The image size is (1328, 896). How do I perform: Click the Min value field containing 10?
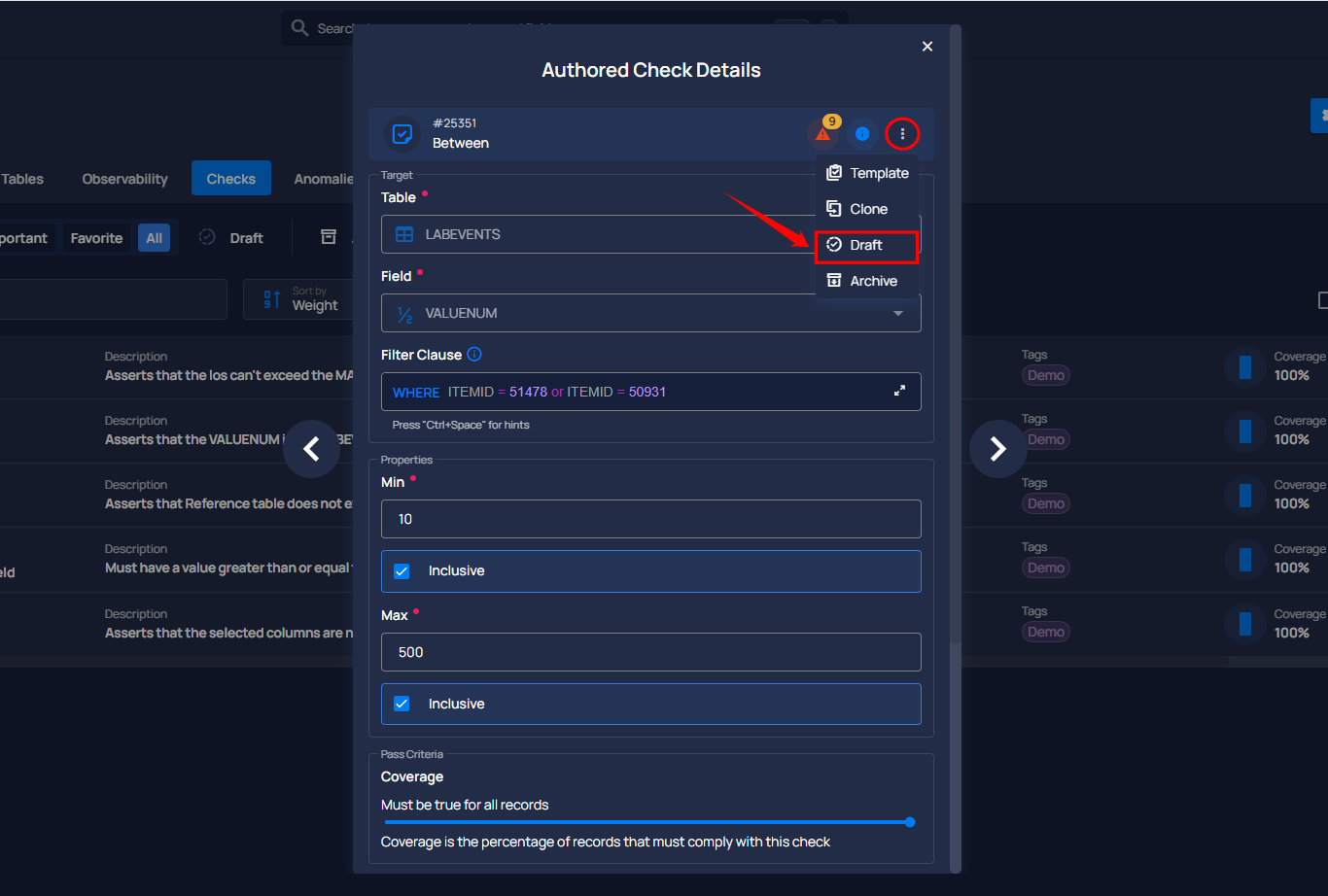coord(651,519)
